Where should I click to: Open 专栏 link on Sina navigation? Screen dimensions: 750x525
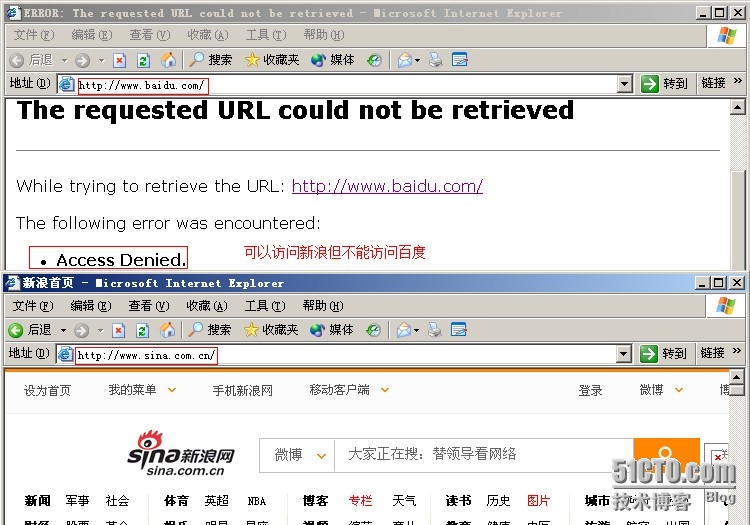[x=360, y=501]
